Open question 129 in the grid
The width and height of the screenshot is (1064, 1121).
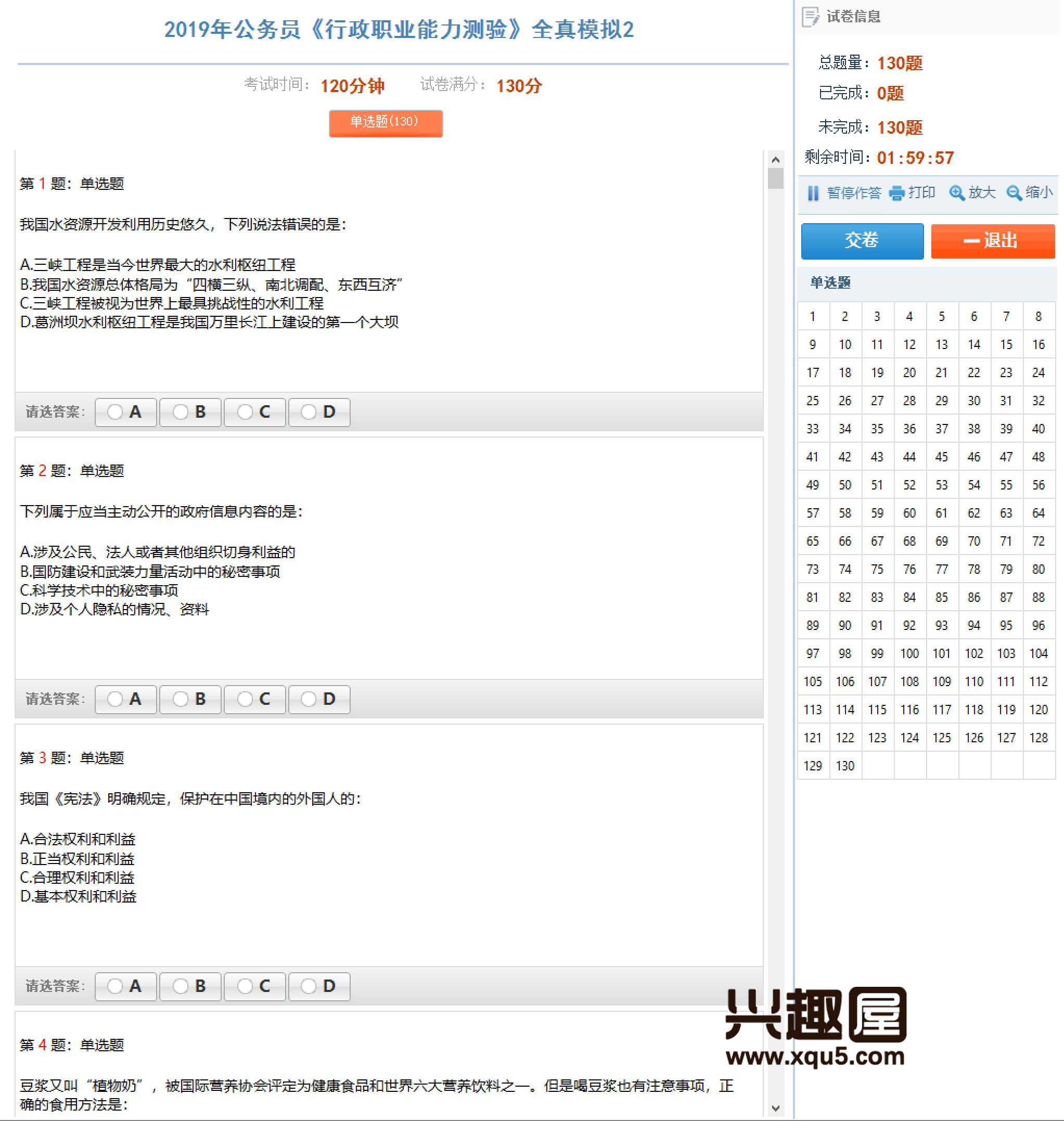(x=813, y=766)
